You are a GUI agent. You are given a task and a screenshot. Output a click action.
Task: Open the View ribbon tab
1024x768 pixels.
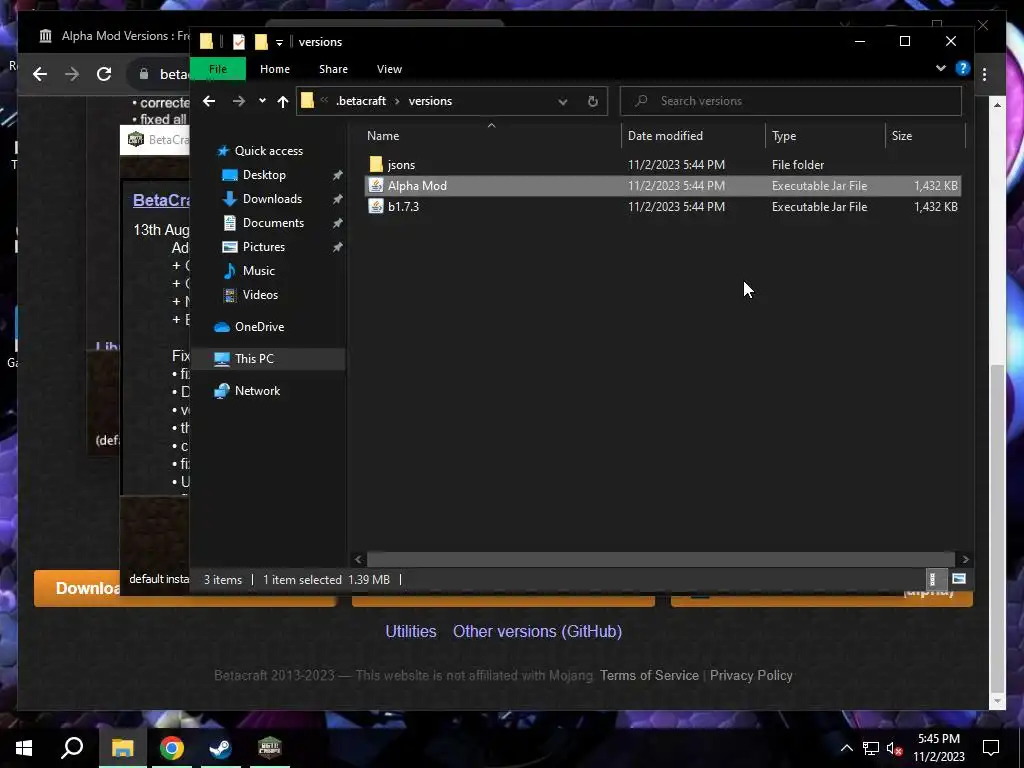coord(389,69)
